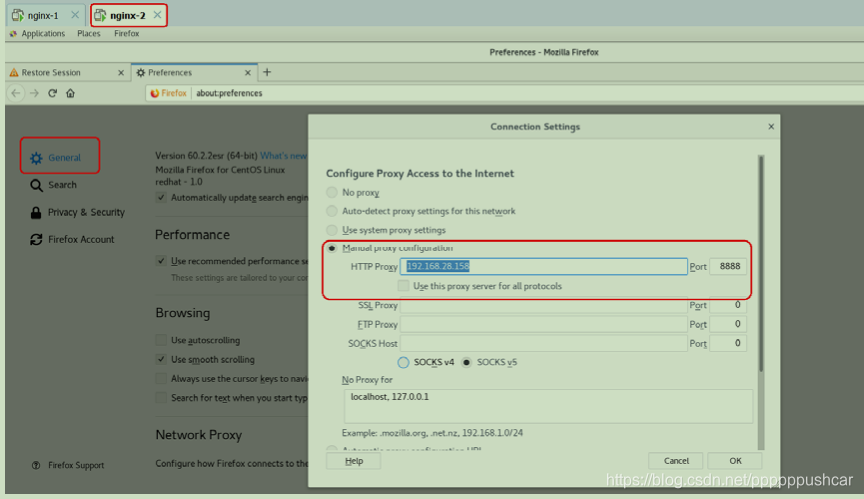The width and height of the screenshot is (864, 499).
Task: Go to the home page icon
Action: click(x=70, y=93)
